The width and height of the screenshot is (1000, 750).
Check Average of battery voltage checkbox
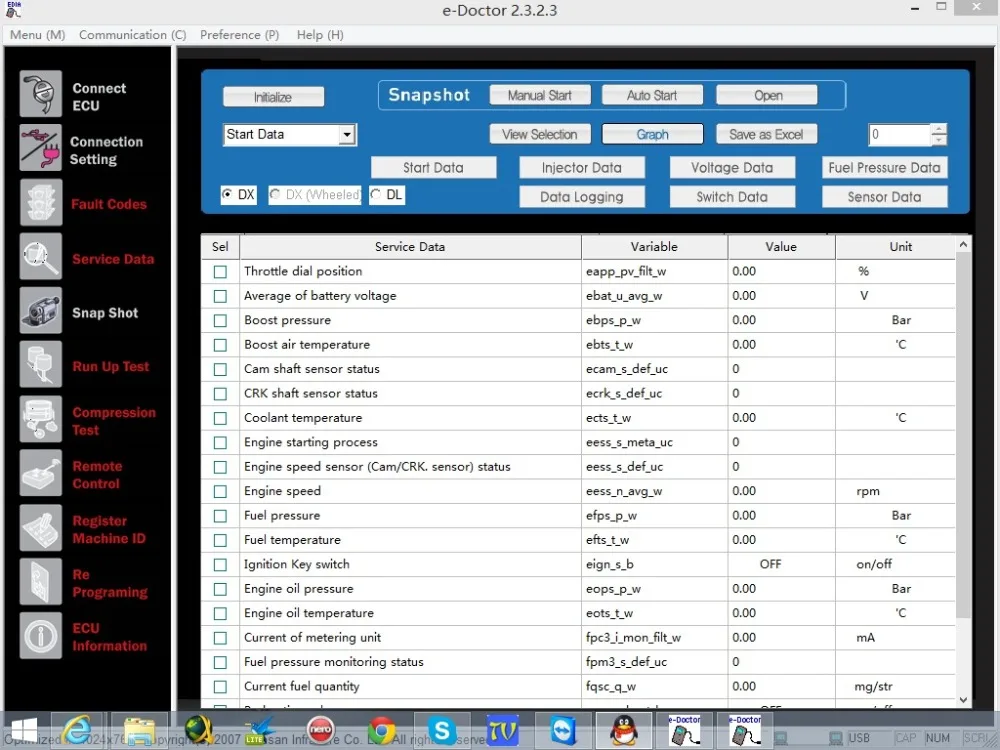click(x=220, y=296)
